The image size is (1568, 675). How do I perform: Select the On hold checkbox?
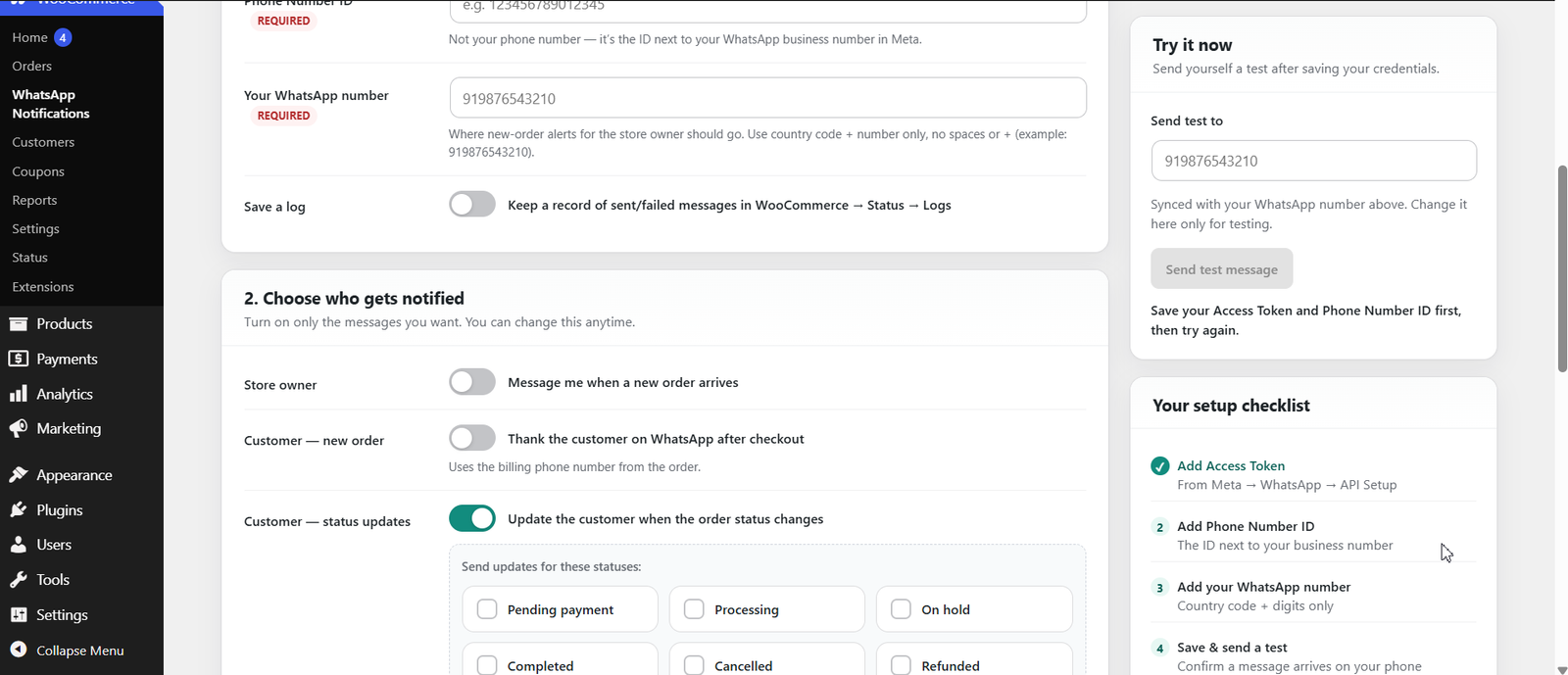pos(901,609)
